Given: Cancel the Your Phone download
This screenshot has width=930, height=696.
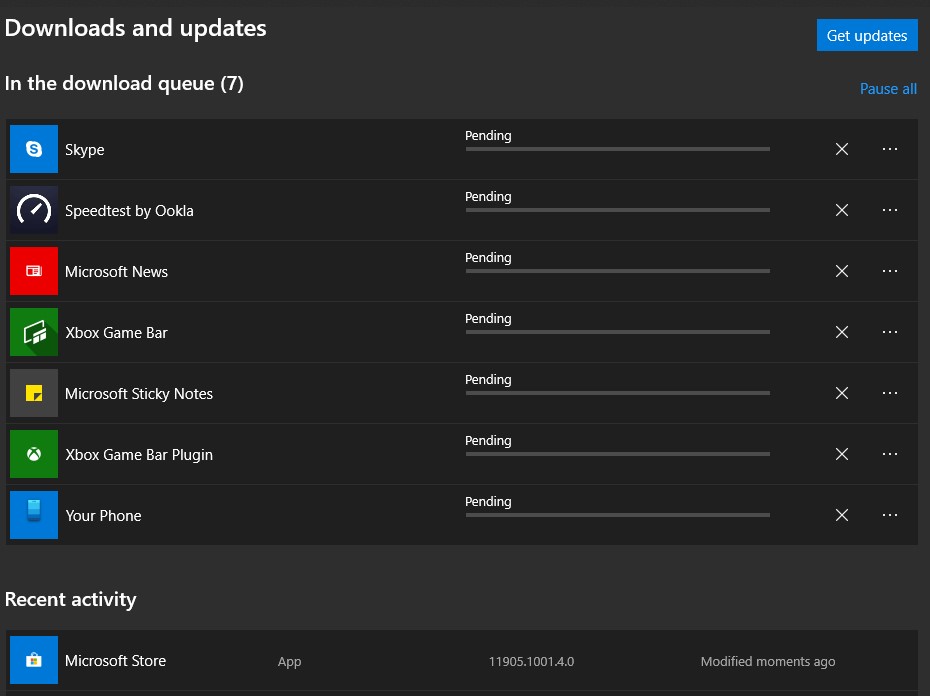Looking at the screenshot, I should point(842,515).
